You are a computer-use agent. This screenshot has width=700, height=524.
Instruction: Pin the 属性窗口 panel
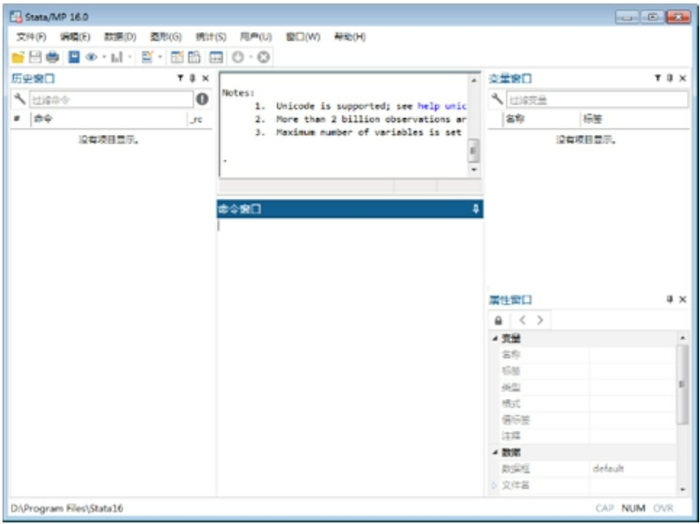(x=670, y=299)
